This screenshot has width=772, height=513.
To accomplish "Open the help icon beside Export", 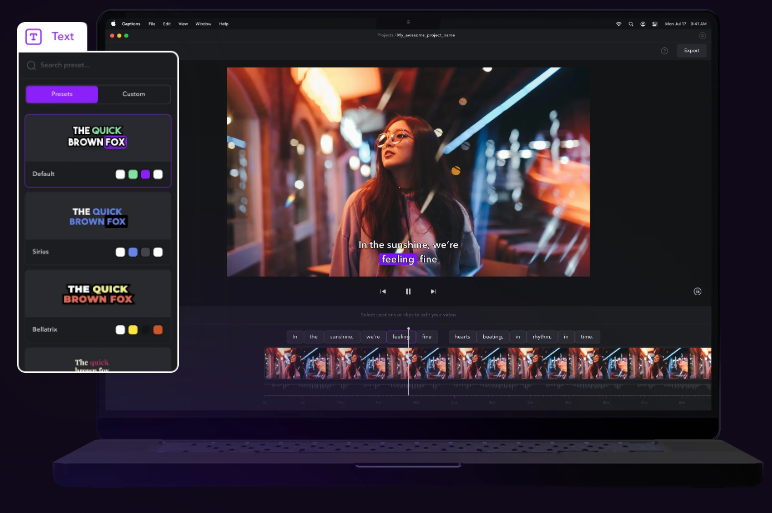I will tap(664, 51).
